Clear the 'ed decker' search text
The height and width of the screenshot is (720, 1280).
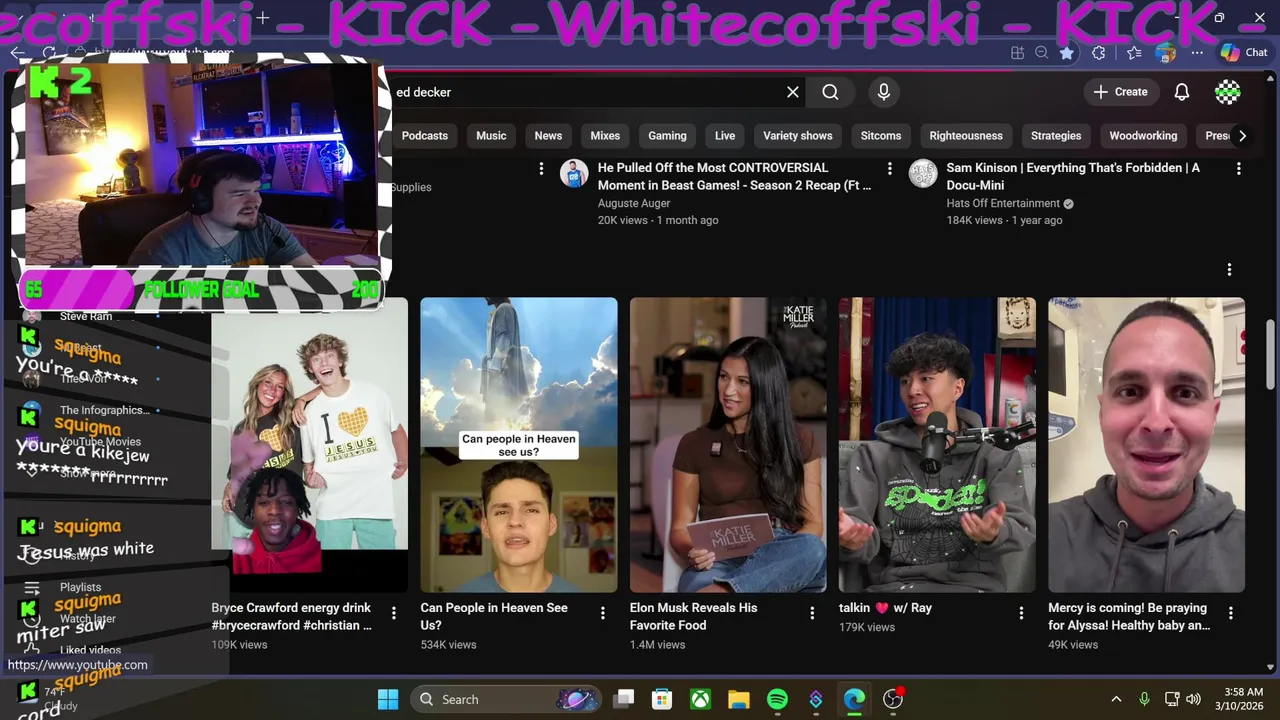[793, 92]
